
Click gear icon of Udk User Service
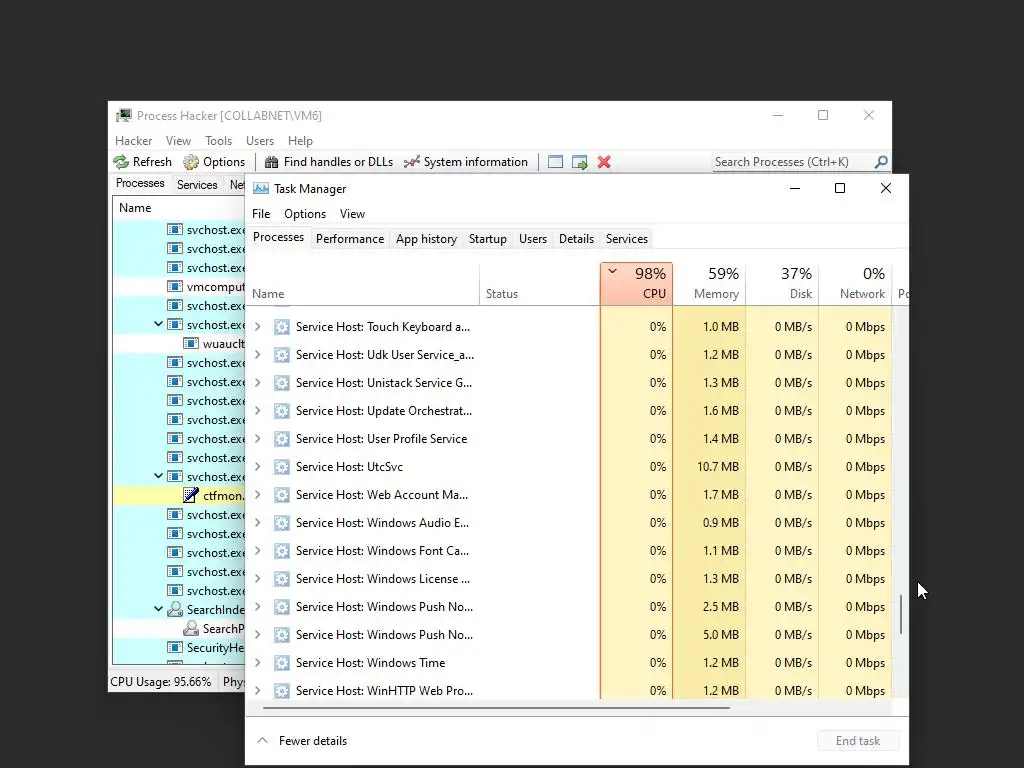click(281, 355)
